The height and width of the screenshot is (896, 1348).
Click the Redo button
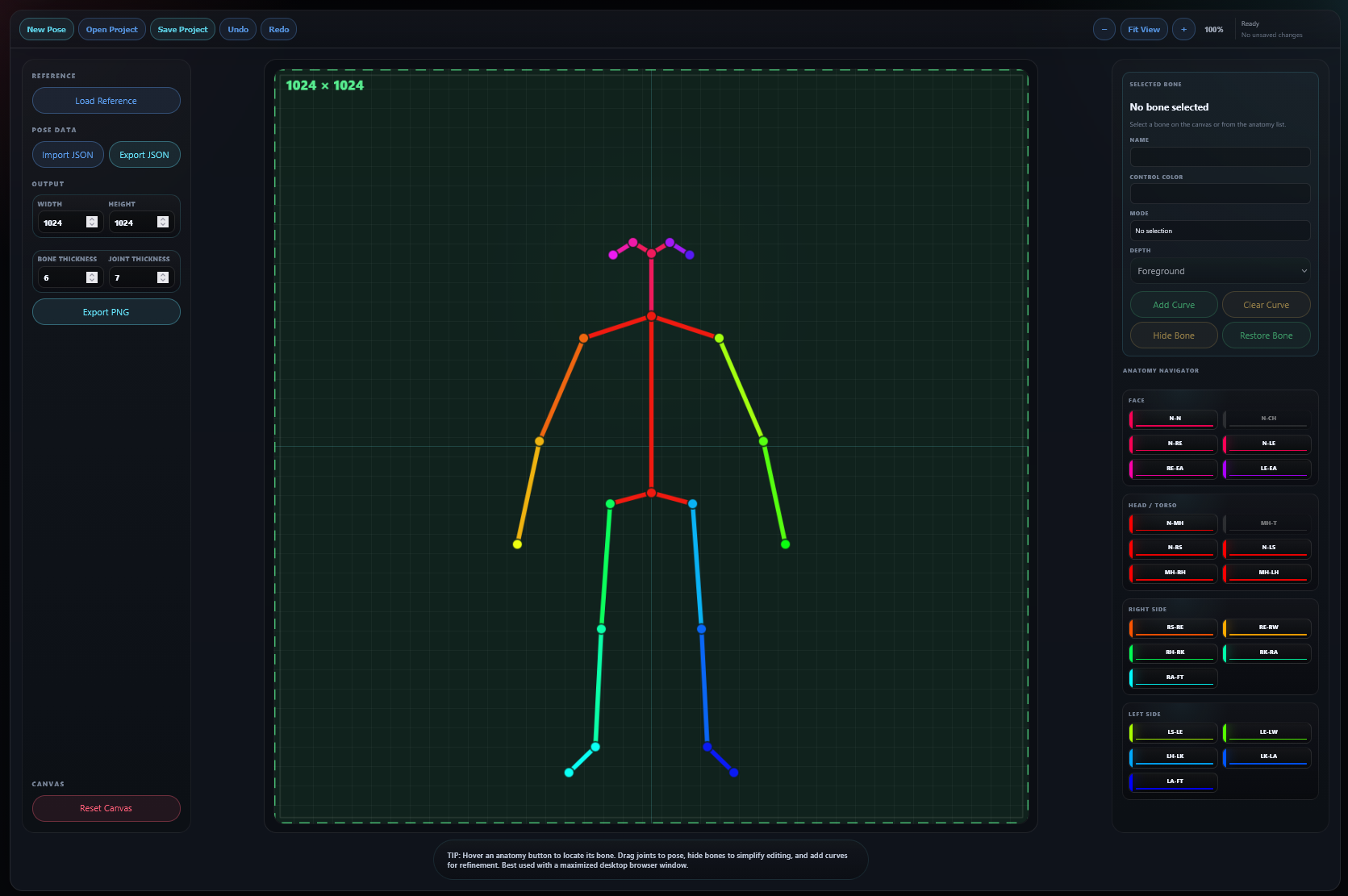tap(279, 29)
